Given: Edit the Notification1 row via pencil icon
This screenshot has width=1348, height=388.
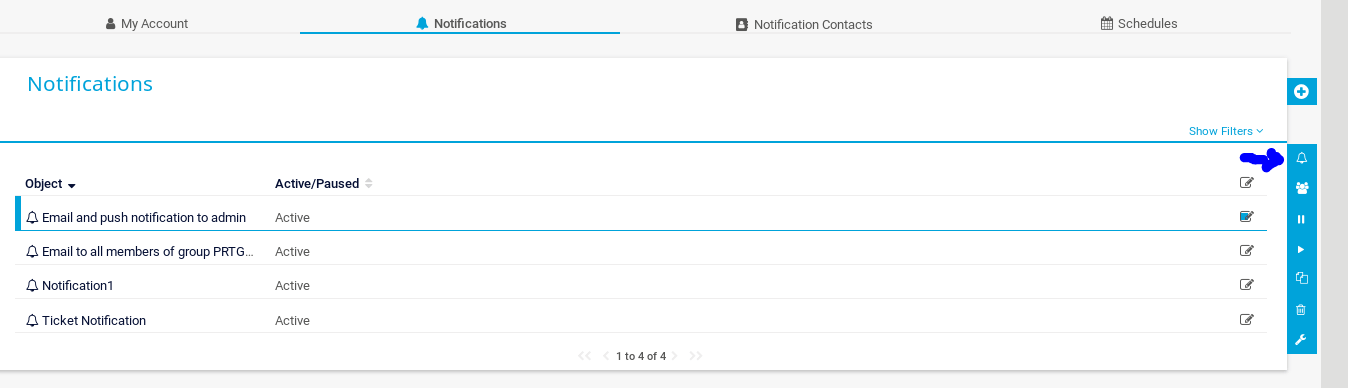Looking at the screenshot, I should (x=1247, y=284).
